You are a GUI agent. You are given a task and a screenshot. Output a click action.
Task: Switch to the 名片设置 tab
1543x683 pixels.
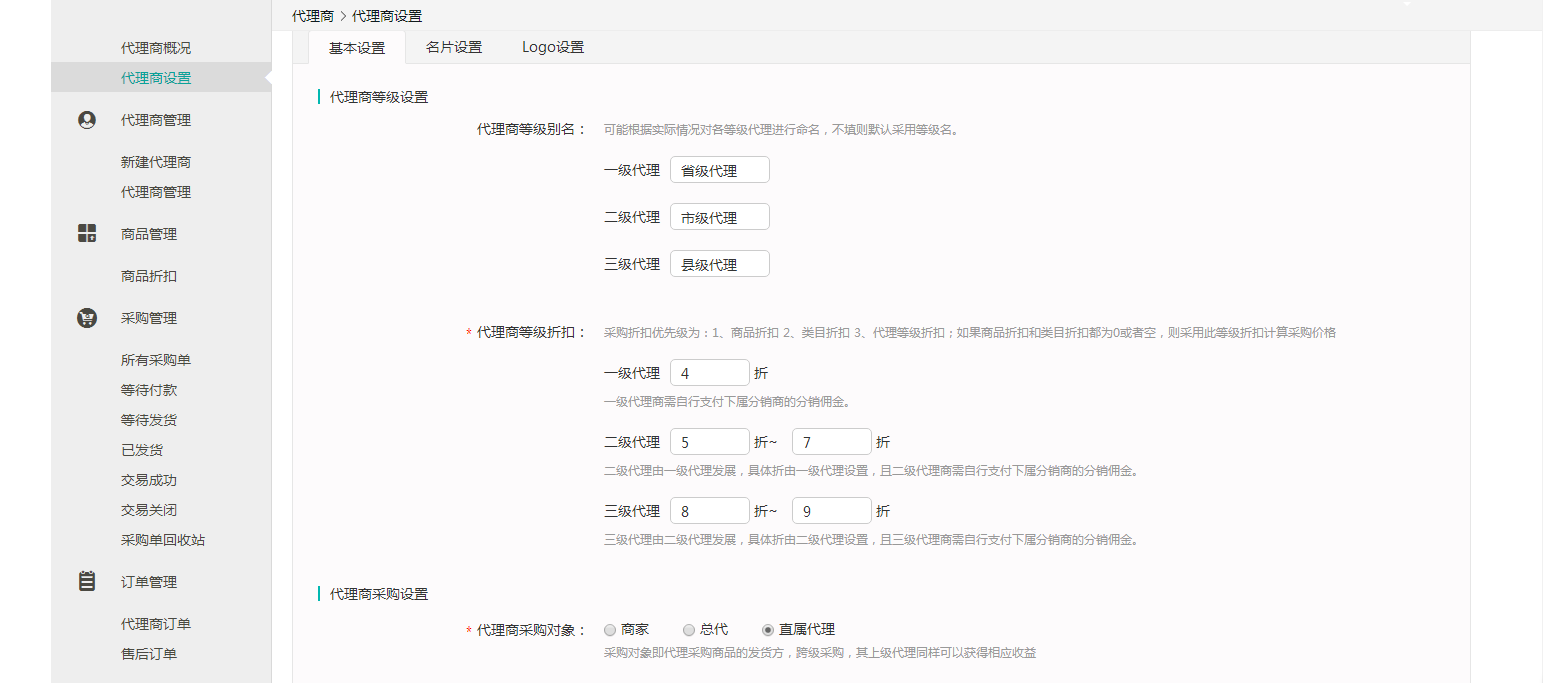(x=453, y=47)
